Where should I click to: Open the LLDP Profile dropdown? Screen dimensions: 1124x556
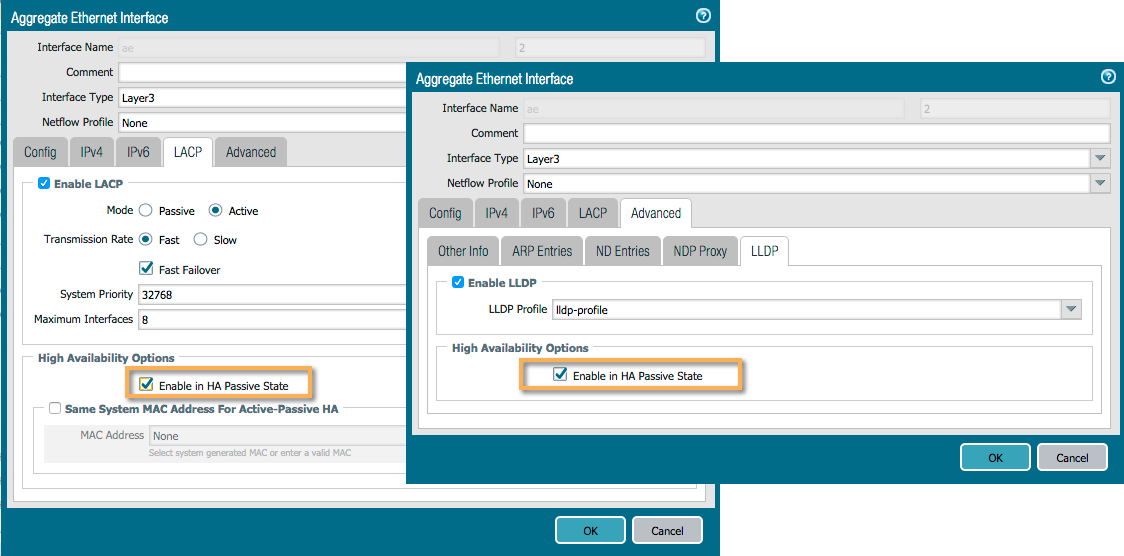pyautogui.click(x=1071, y=310)
